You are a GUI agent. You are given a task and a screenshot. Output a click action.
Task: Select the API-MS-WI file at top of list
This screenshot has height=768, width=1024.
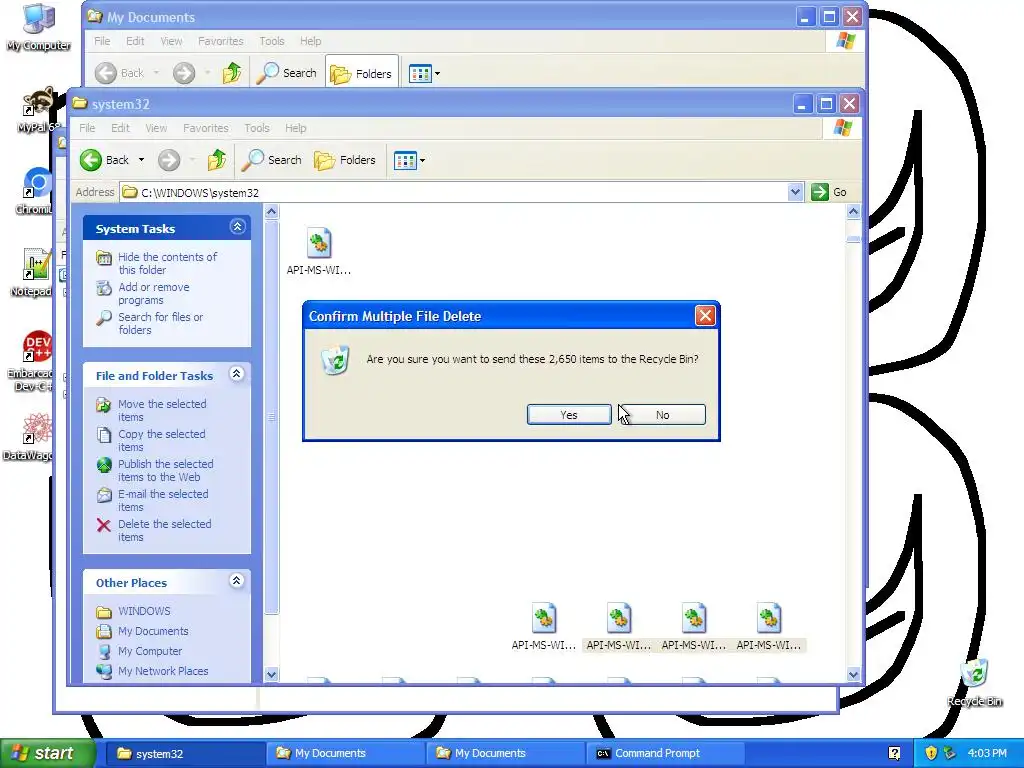point(319,251)
